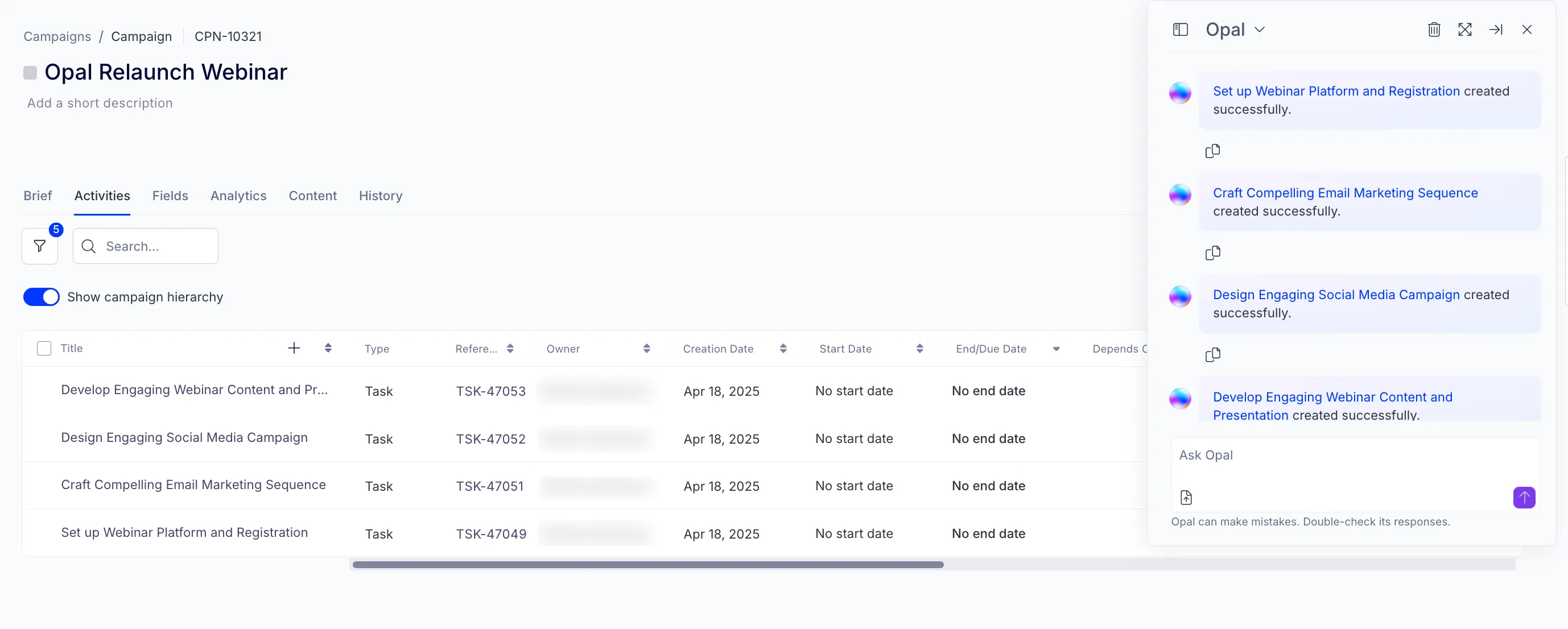Open the Fields tab
Image resolution: width=1568 pixels, height=629 pixels.
click(170, 196)
